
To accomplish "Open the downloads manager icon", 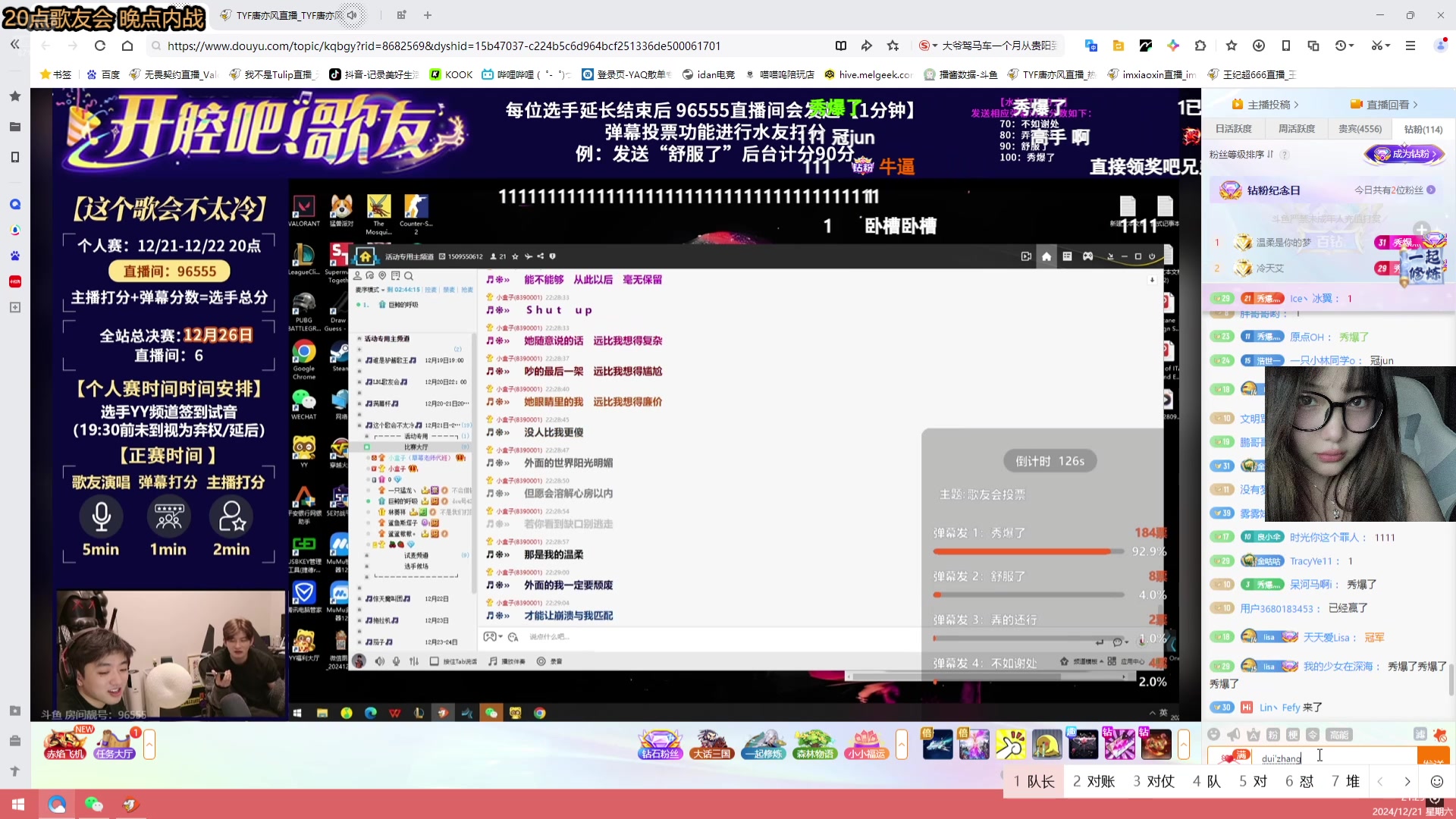I will click(x=1259, y=45).
